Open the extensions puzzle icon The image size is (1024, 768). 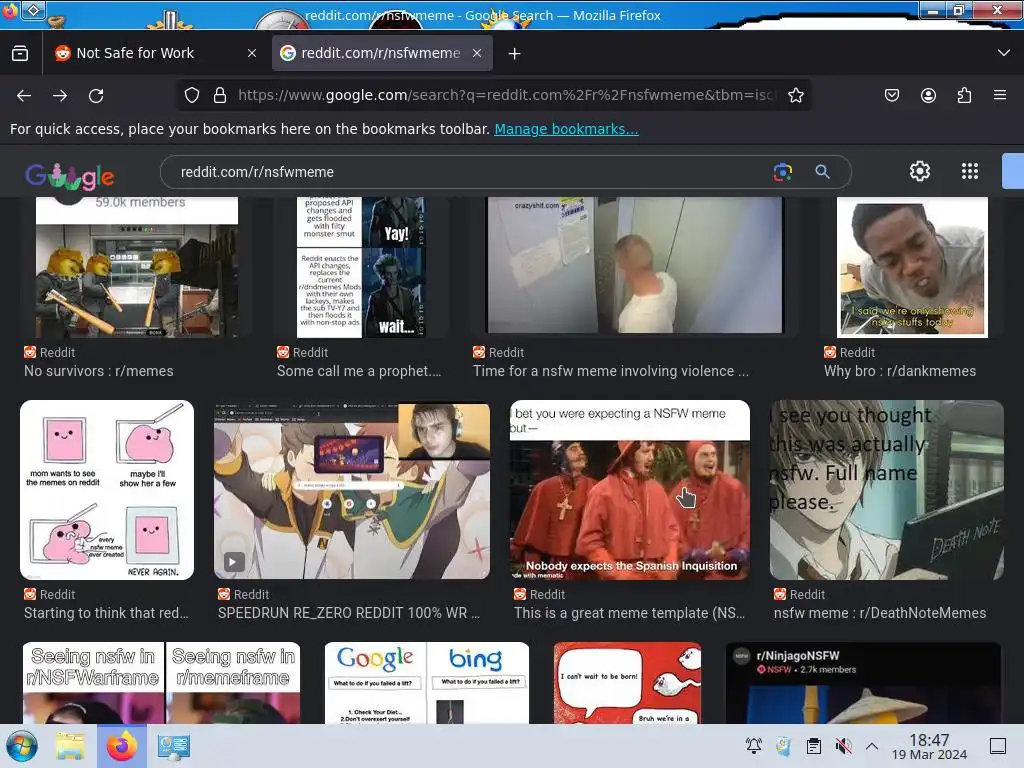(964, 95)
